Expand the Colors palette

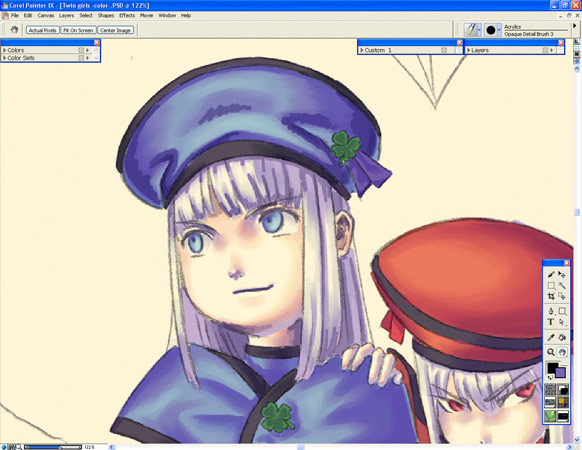click(x=5, y=50)
